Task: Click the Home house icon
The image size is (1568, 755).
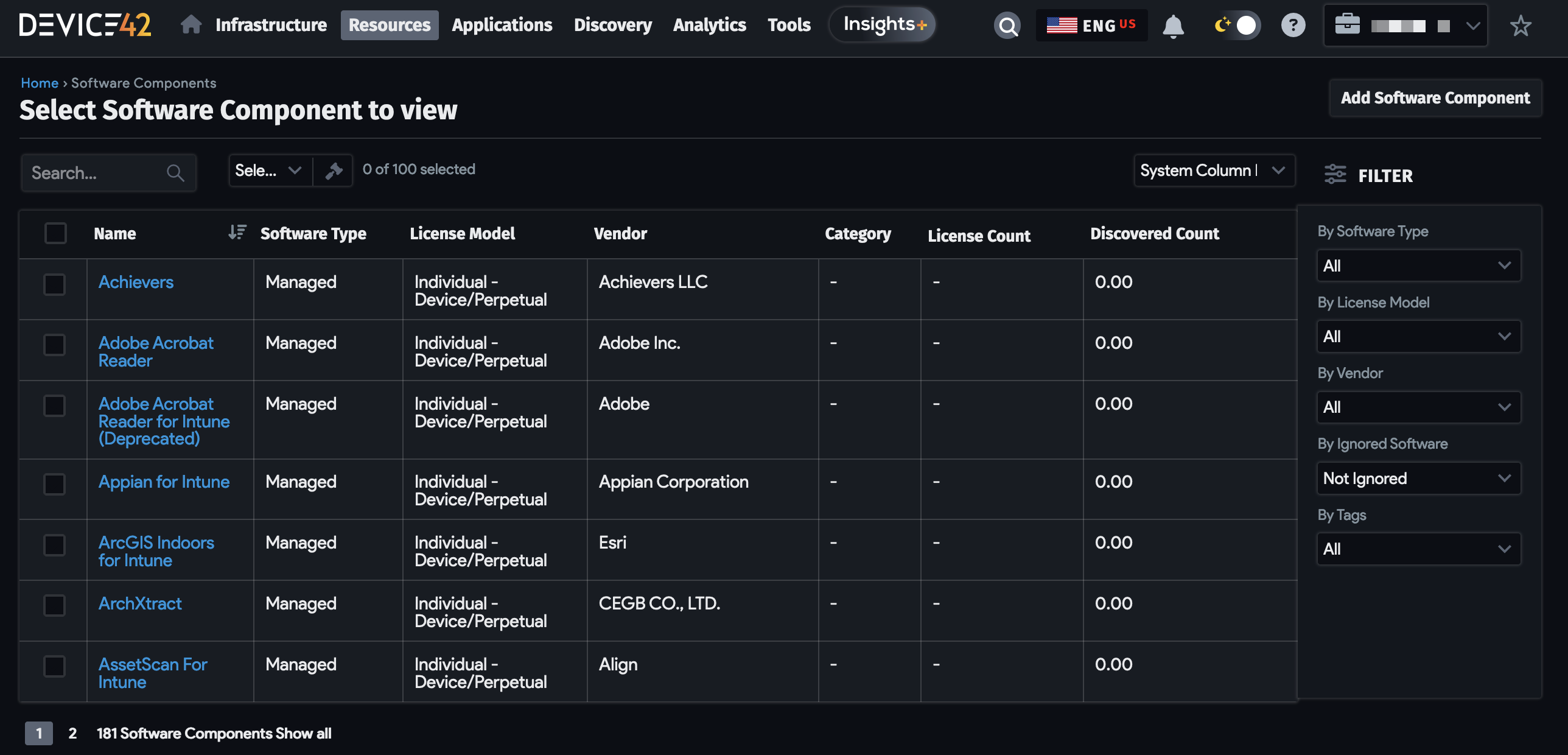Action: click(x=191, y=25)
